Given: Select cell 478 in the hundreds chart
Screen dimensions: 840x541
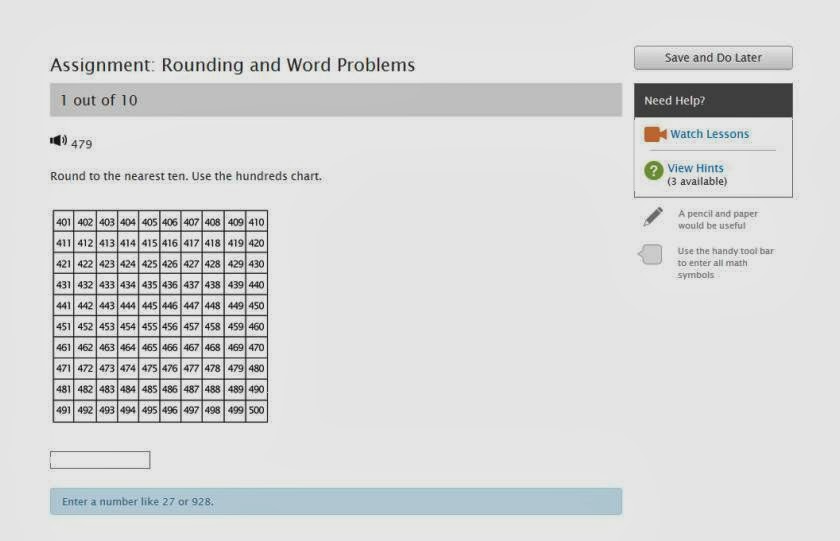Looking at the screenshot, I should pyautogui.click(x=213, y=369).
